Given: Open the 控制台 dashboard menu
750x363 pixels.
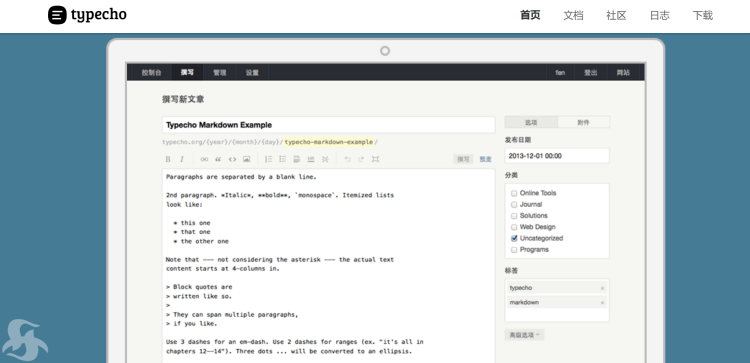Looking at the screenshot, I should pos(151,73).
